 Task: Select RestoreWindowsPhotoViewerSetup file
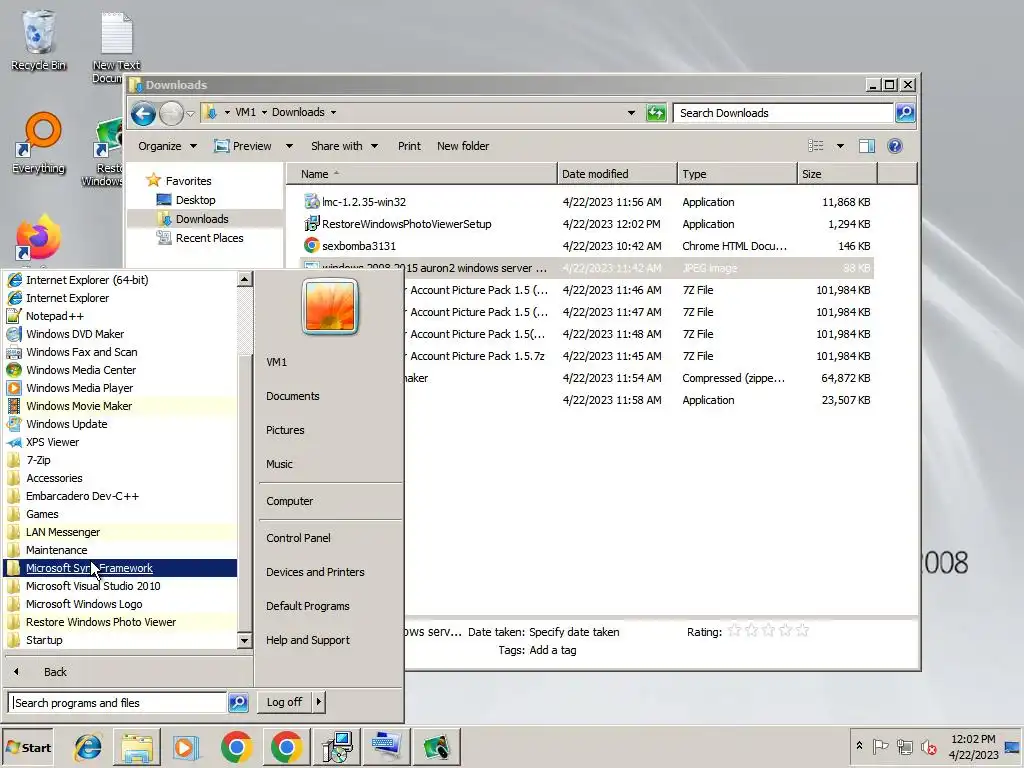(406, 224)
